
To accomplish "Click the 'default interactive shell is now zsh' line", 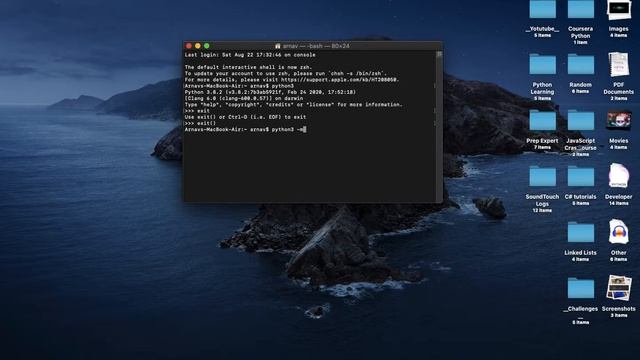I will coord(248,67).
